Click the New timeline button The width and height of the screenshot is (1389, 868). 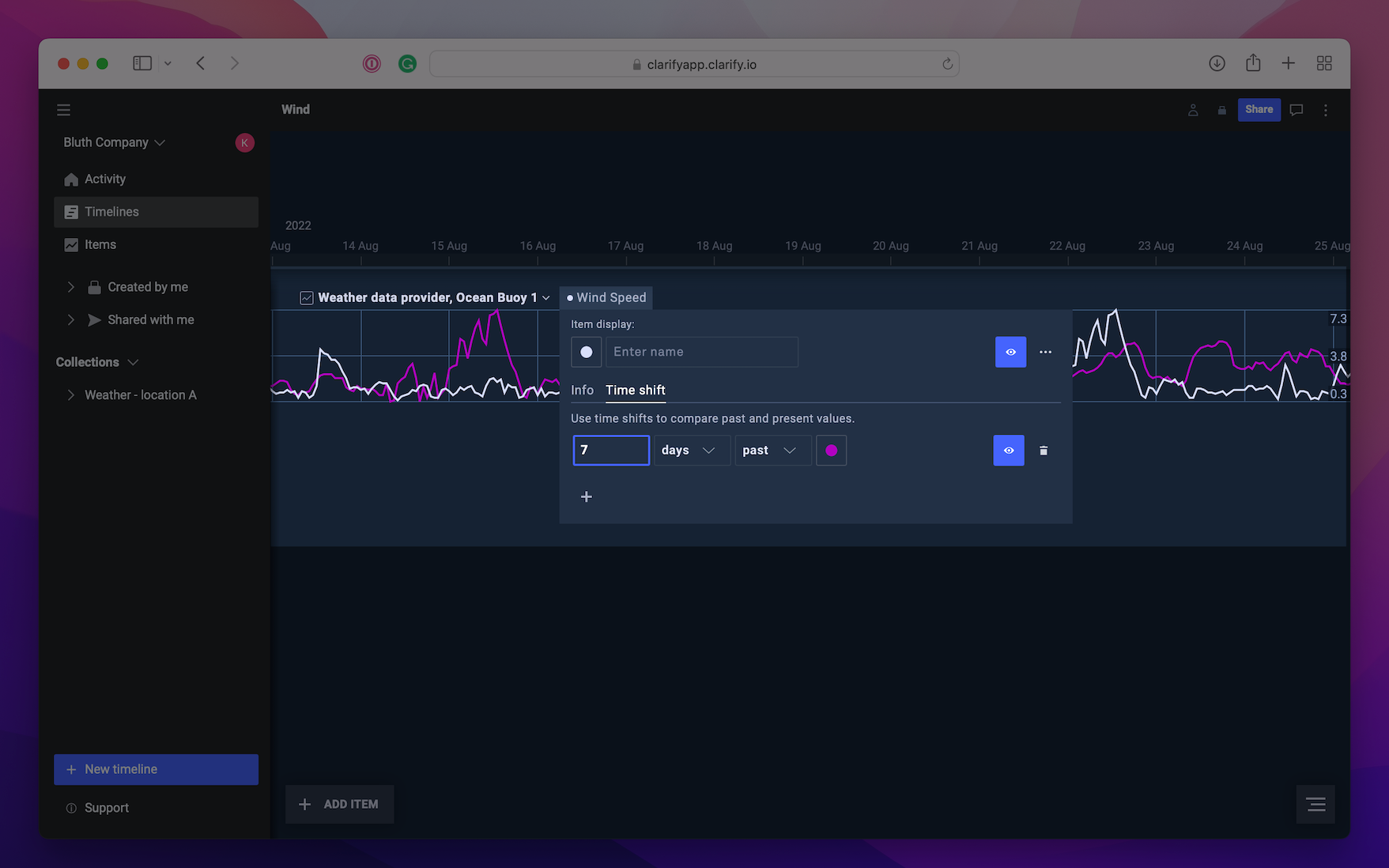tap(156, 769)
